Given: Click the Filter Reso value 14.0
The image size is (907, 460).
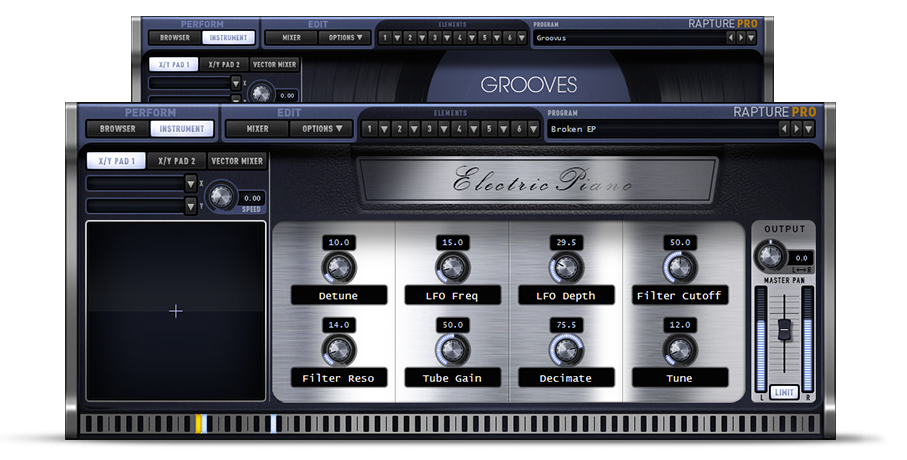Looking at the screenshot, I should pos(339,325).
